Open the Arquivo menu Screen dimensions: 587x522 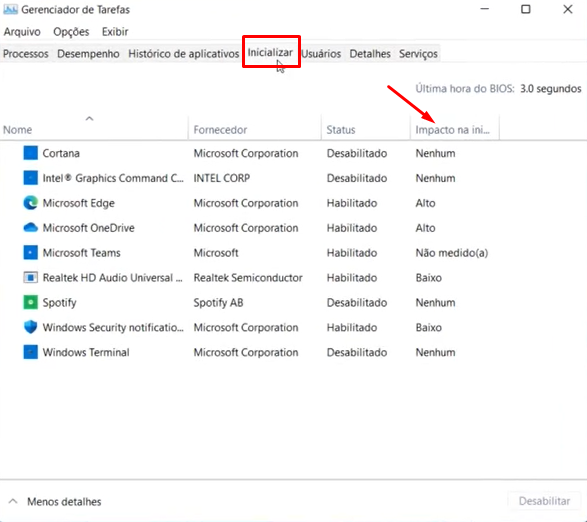point(22,32)
